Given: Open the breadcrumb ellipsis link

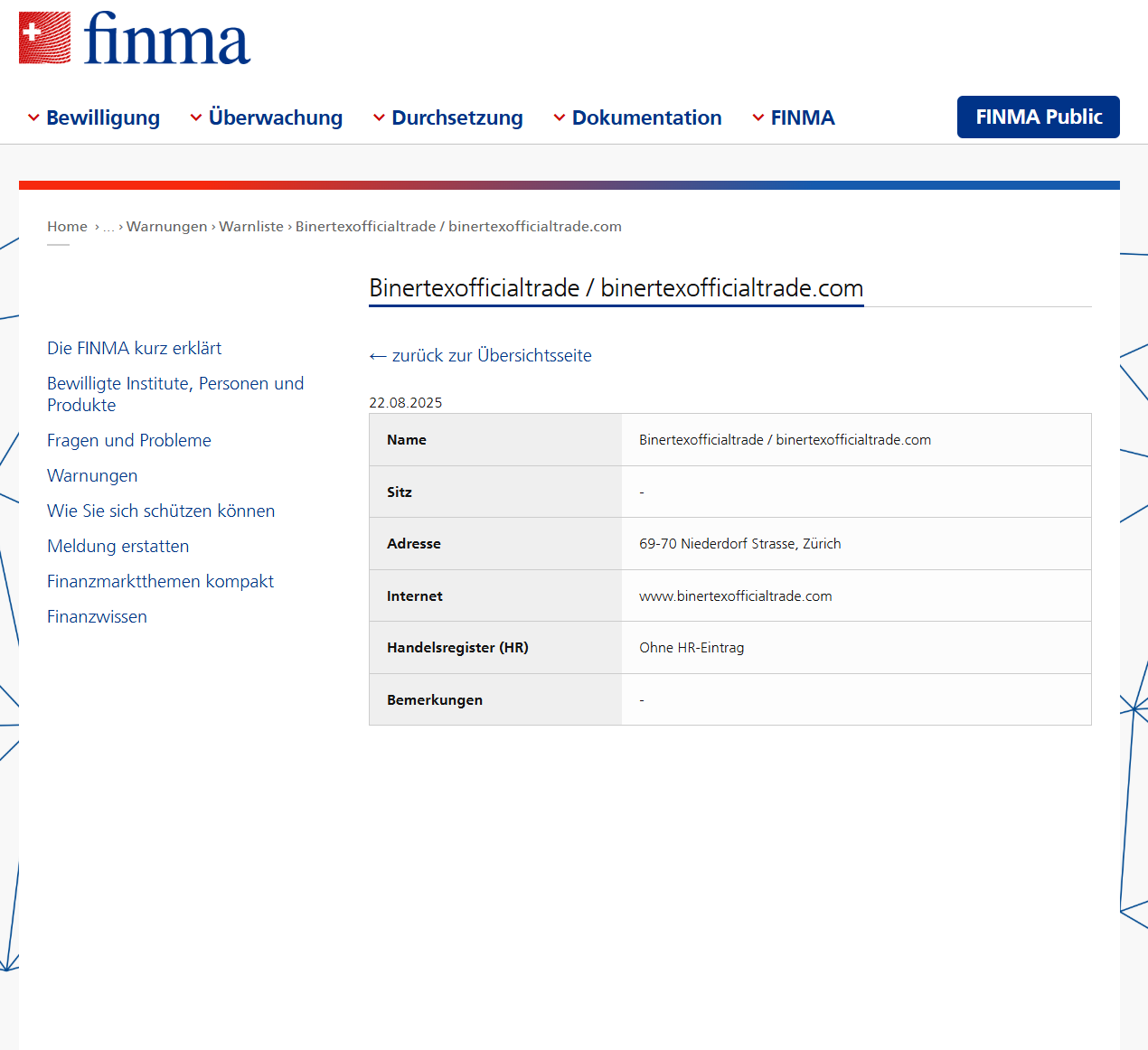Looking at the screenshot, I should tap(108, 227).
